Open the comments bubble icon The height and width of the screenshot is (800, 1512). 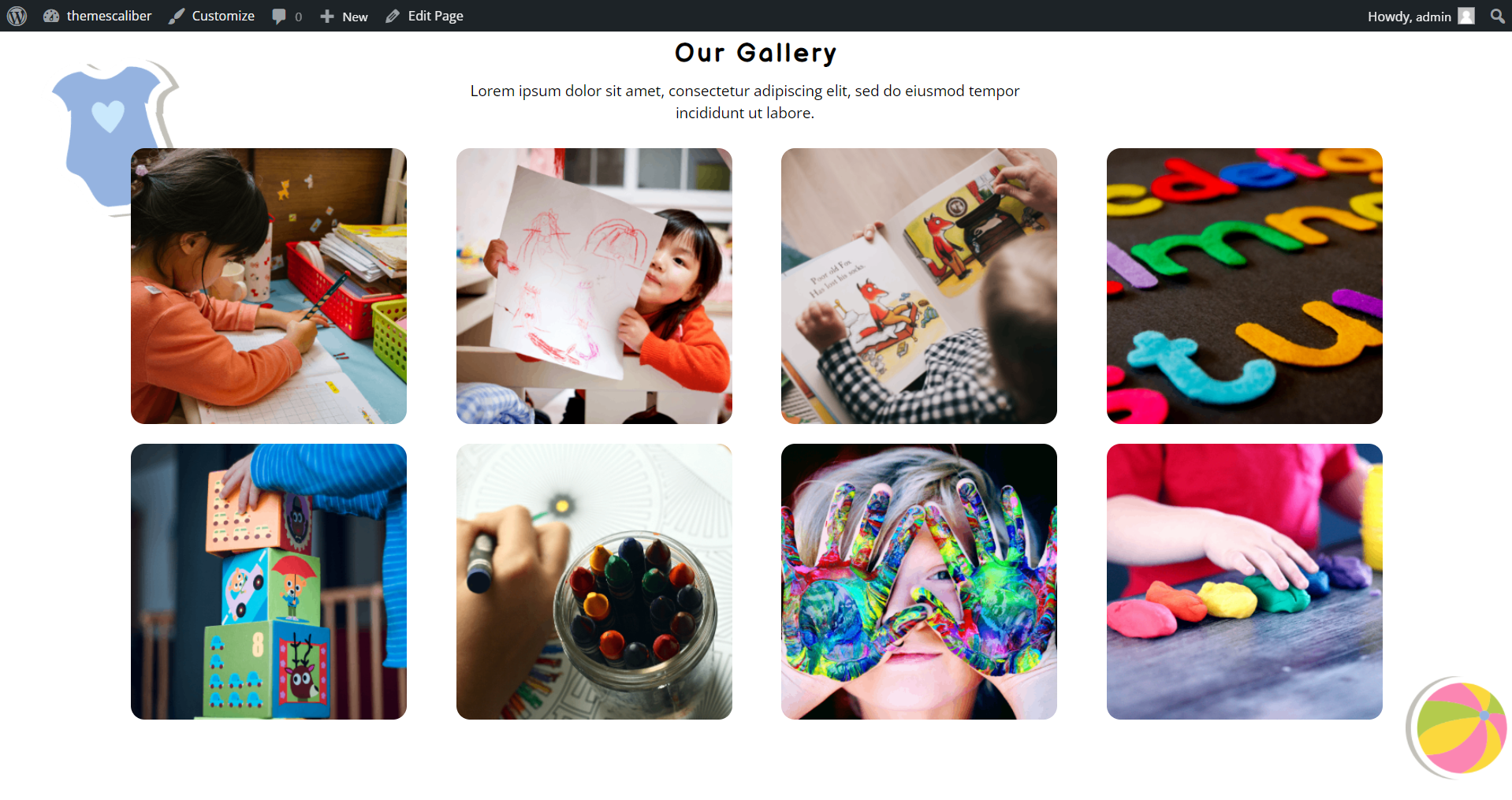[x=279, y=16]
